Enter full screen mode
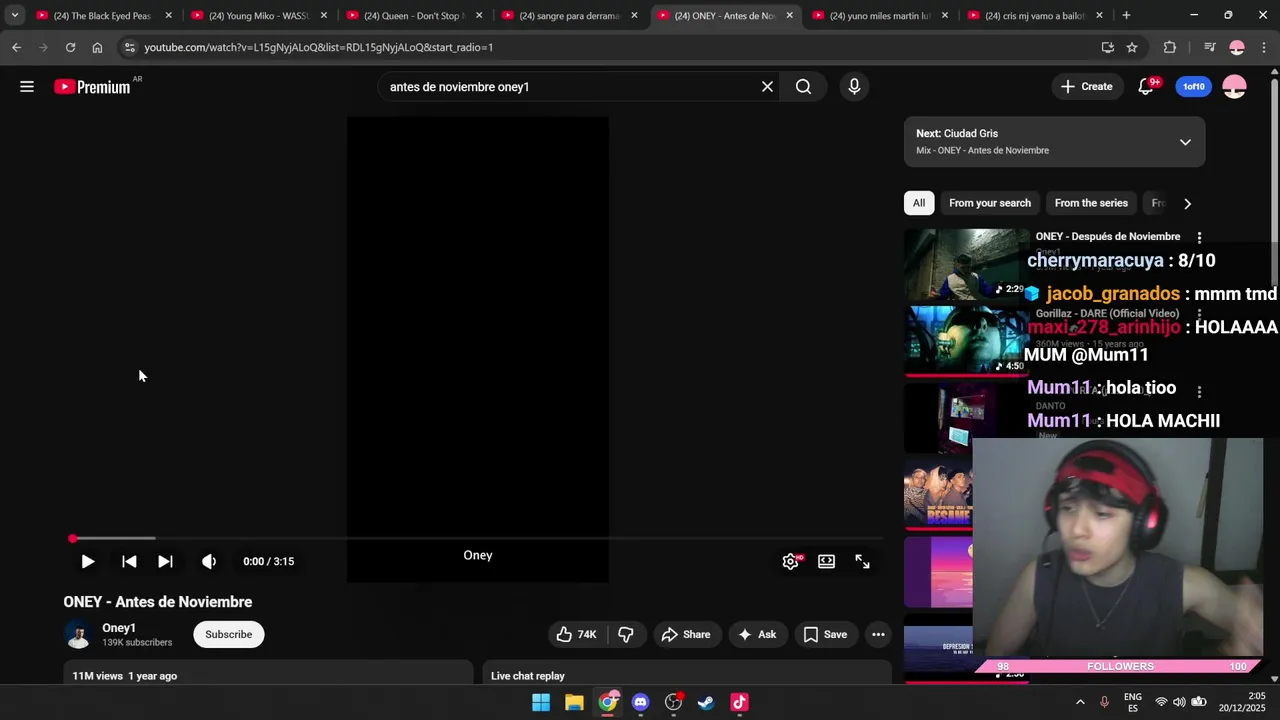The width and height of the screenshot is (1280, 720). coord(862,561)
